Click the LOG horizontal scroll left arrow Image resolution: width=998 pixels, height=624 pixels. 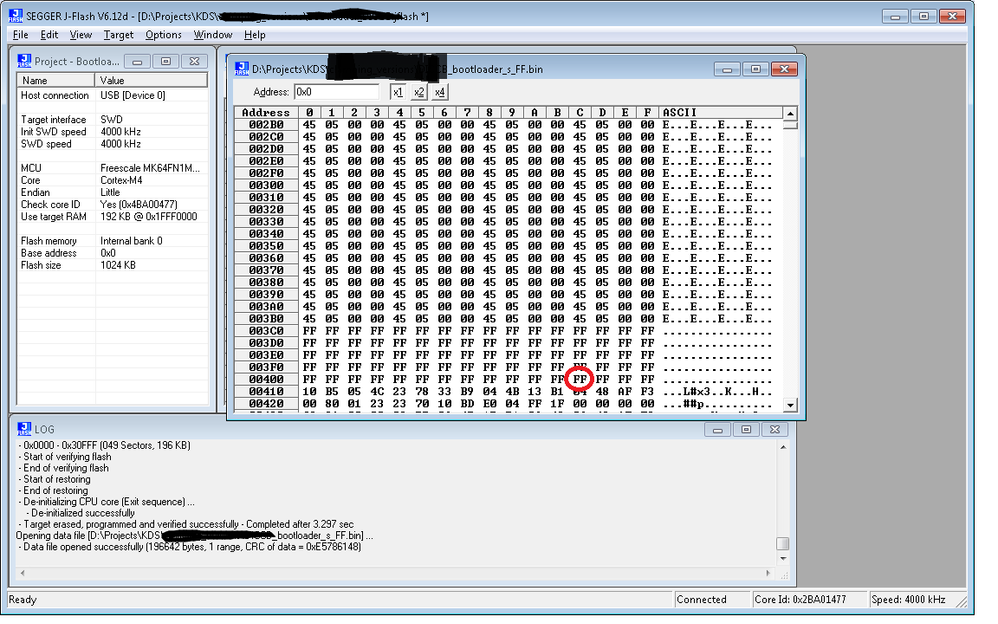point(22,573)
